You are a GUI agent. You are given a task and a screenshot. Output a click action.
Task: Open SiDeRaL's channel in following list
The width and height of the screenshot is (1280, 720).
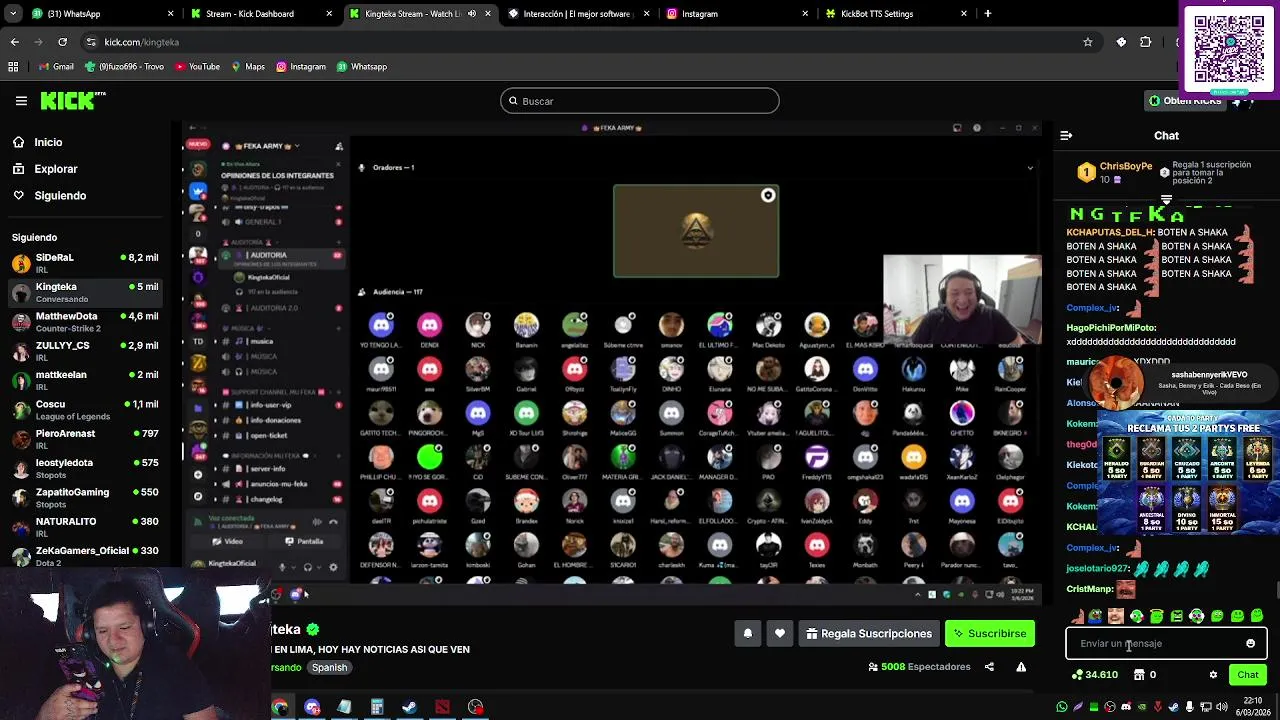coord(86,263)
